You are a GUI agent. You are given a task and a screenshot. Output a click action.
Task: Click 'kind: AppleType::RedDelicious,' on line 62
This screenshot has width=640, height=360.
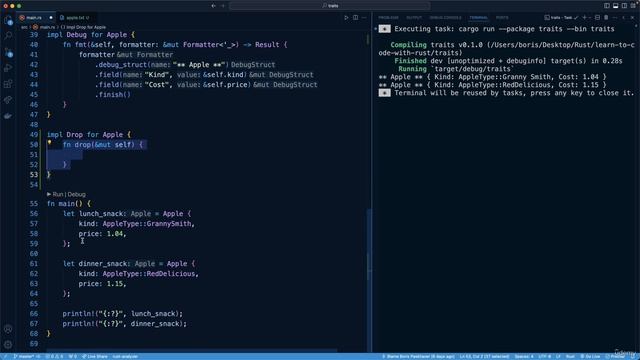click(x=138, y=274)
